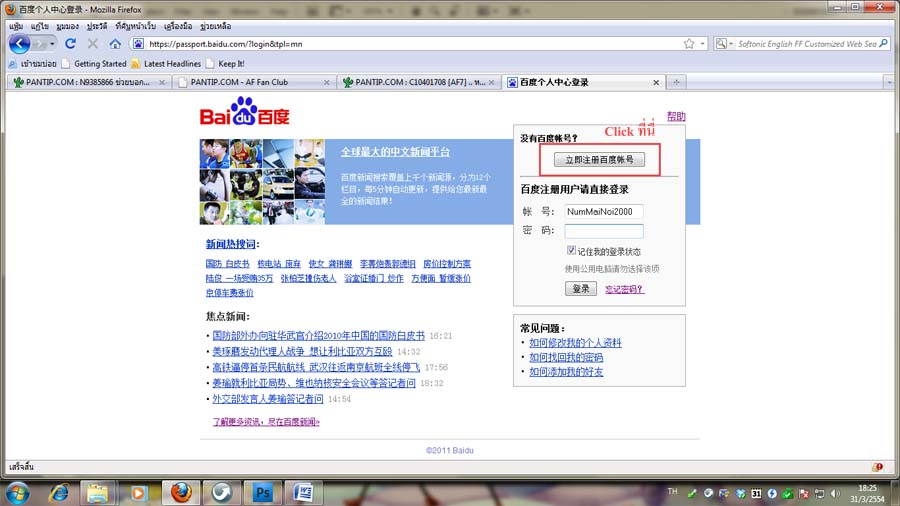Screen dimensions: 900x506
Task: Open the แก้ไข (Edit) menu
Action: coord(40,26)
